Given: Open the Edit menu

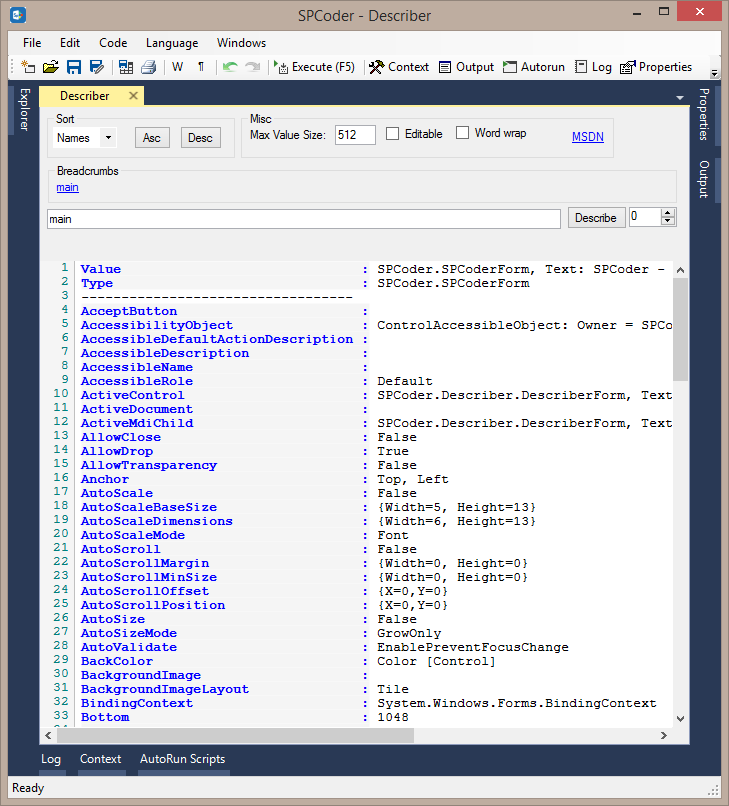Looking at the screenshot, I should [x=70, y=43].
